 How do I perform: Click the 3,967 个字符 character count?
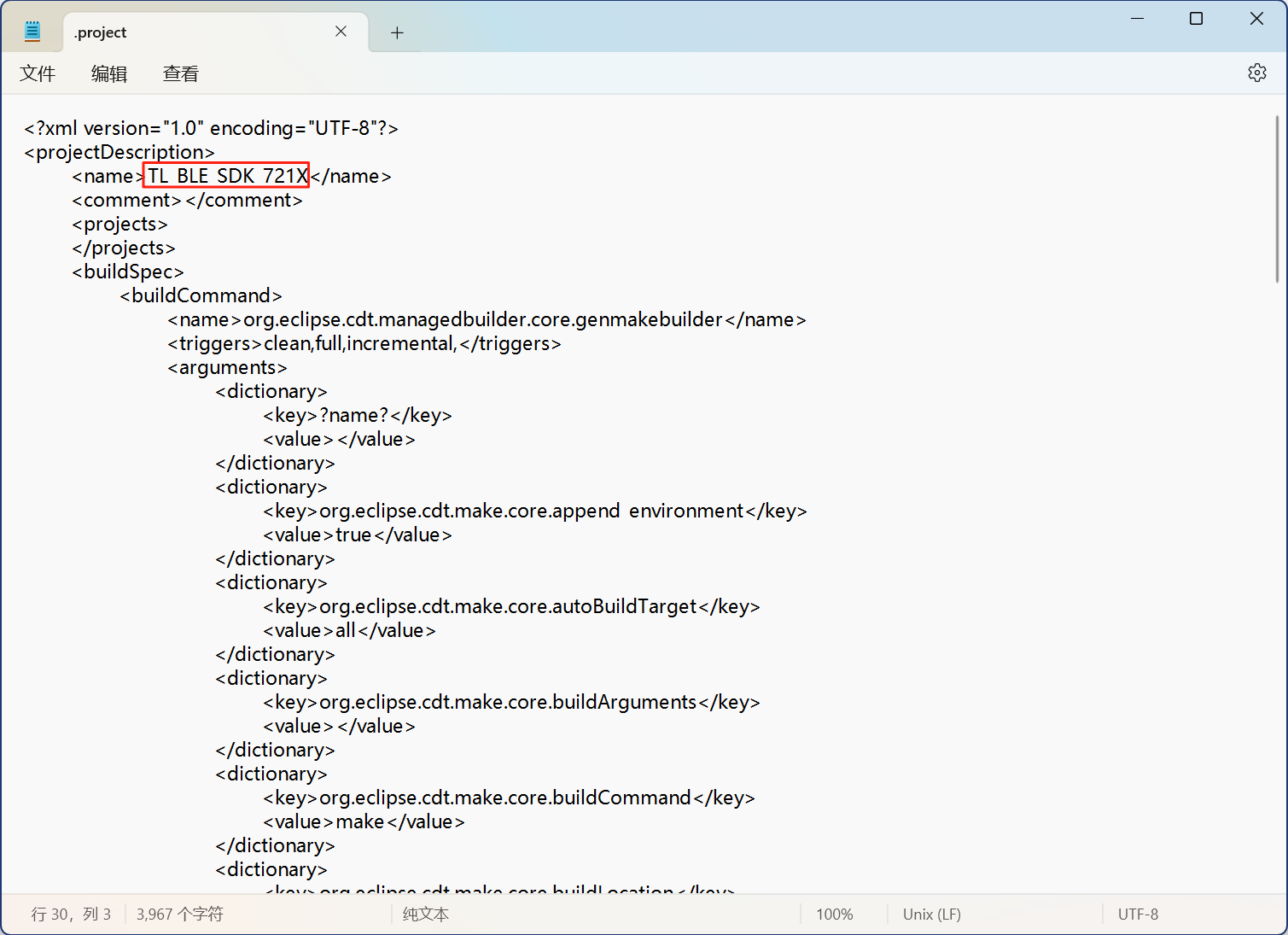[x=179, y=915]
